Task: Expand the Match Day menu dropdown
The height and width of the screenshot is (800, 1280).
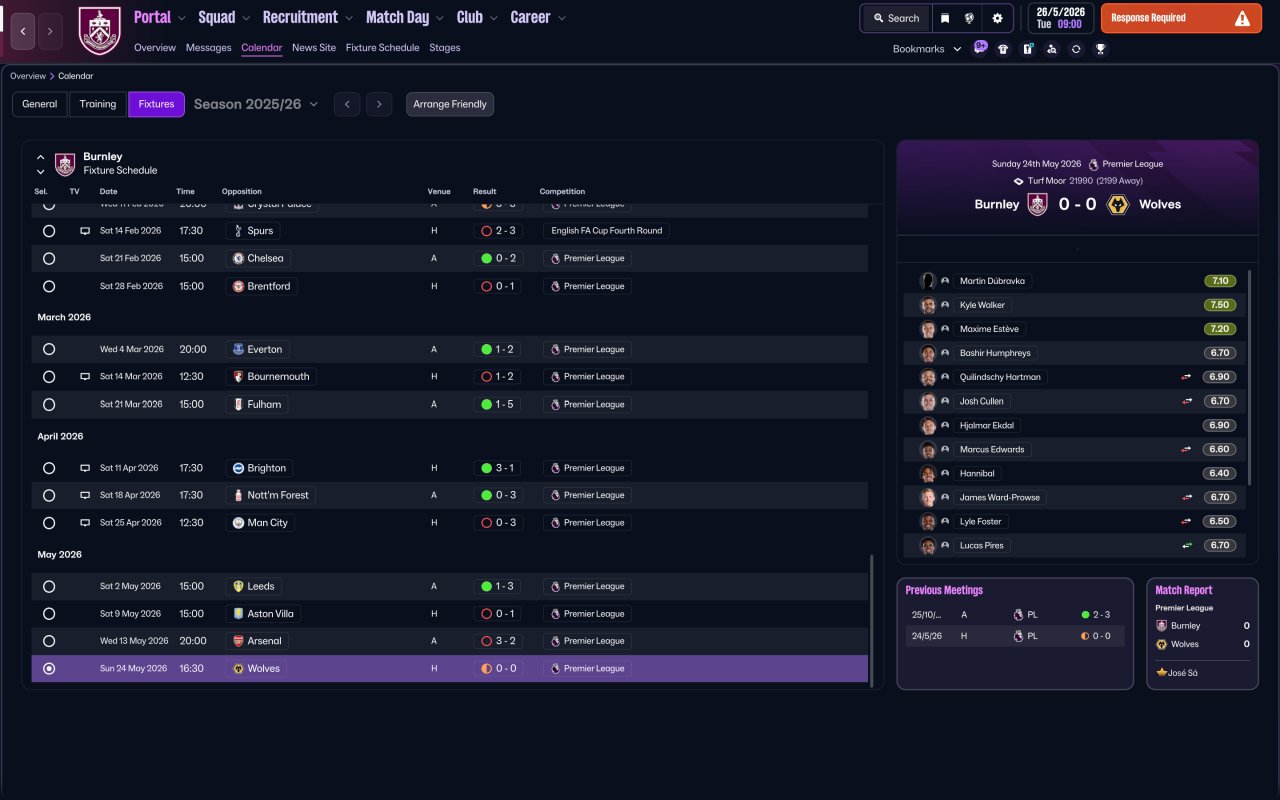Action: 440,18
